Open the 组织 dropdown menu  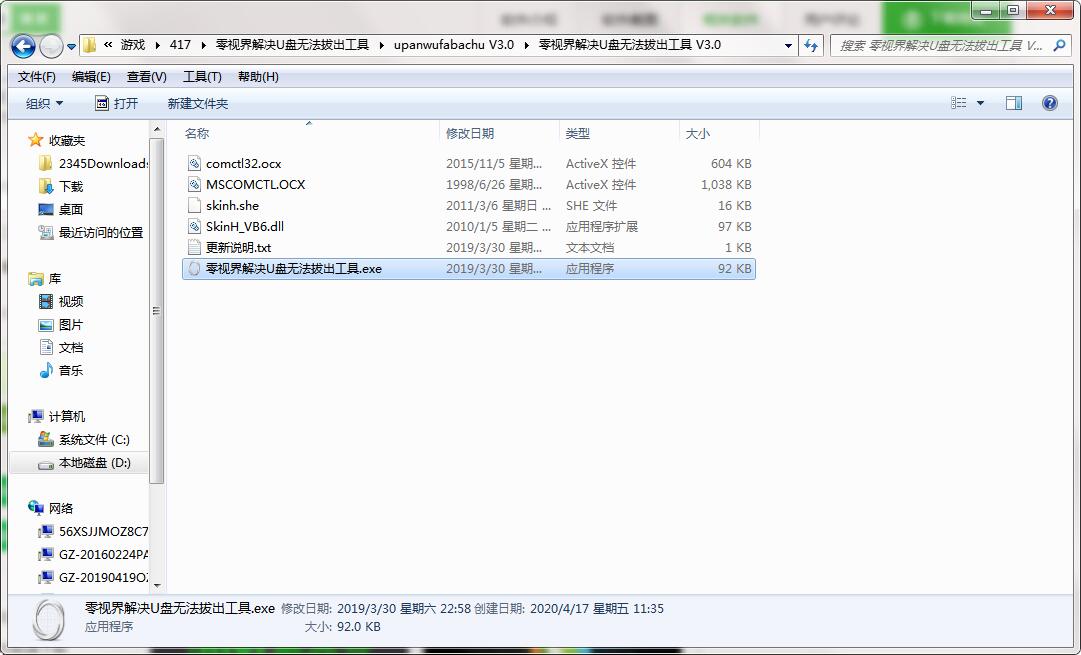(x=44, y=103)
